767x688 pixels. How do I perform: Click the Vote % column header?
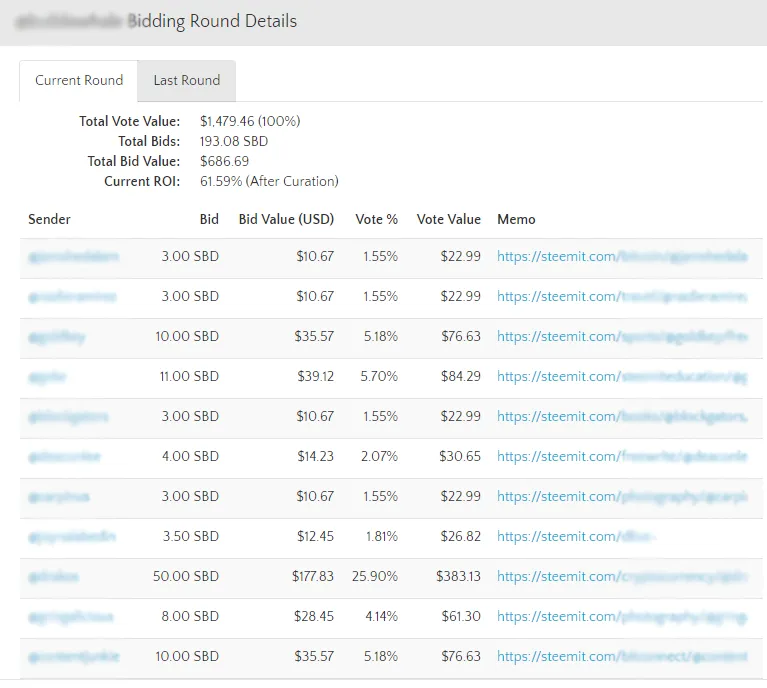(377, 219)
